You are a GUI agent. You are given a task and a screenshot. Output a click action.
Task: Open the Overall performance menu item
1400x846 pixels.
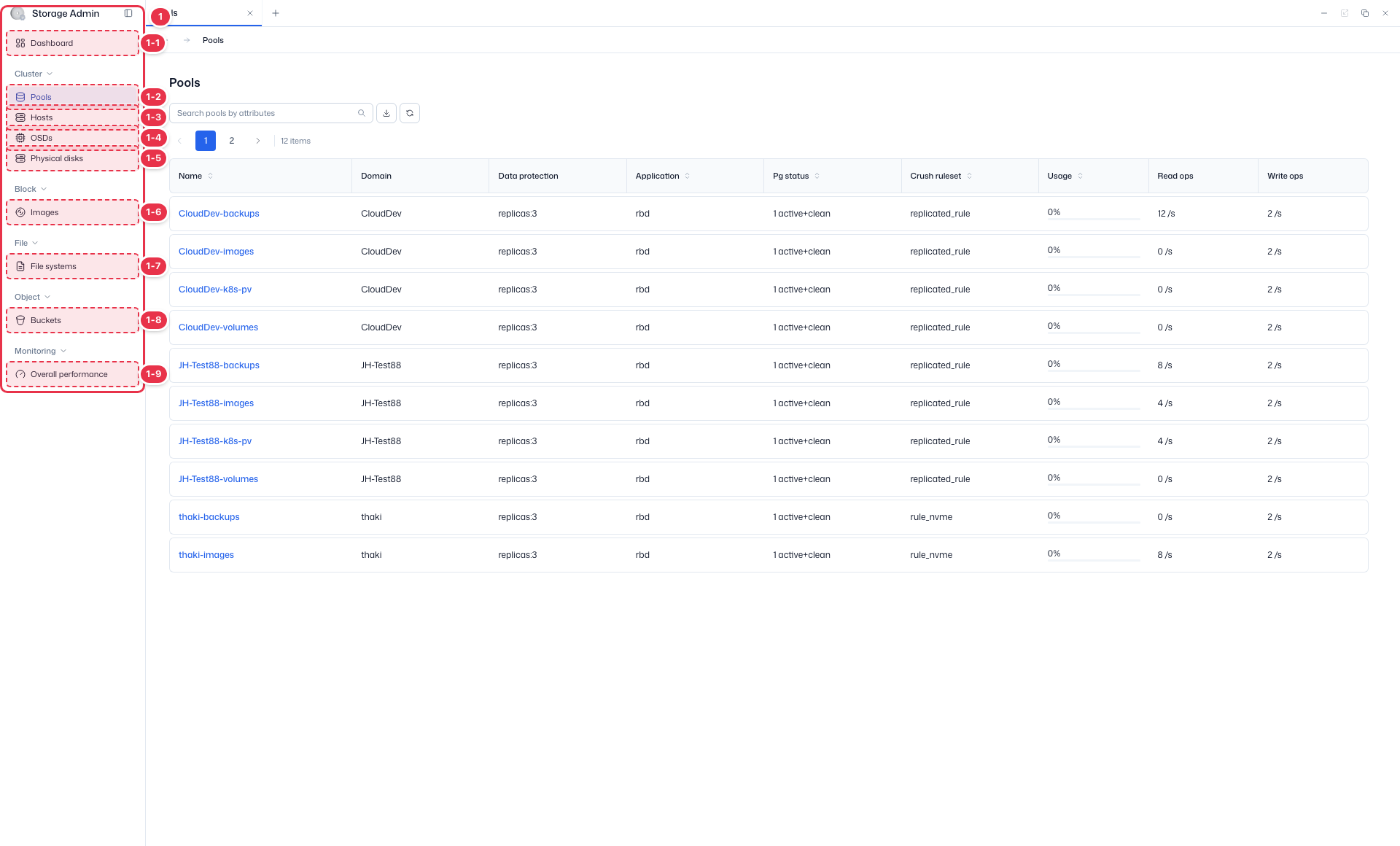click(x=73, y=374)
